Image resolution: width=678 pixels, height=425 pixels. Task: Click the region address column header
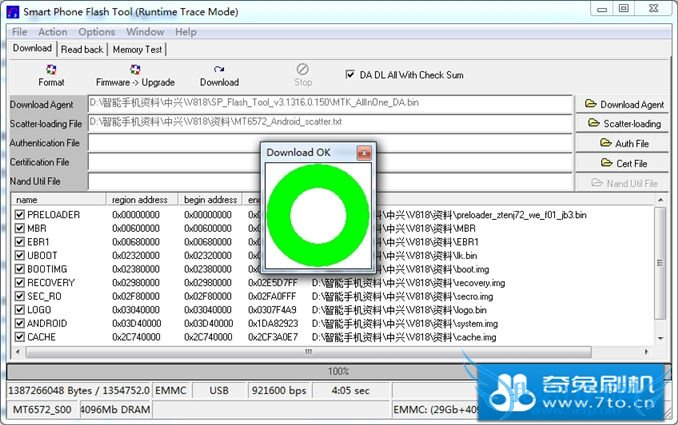point(142,200)
